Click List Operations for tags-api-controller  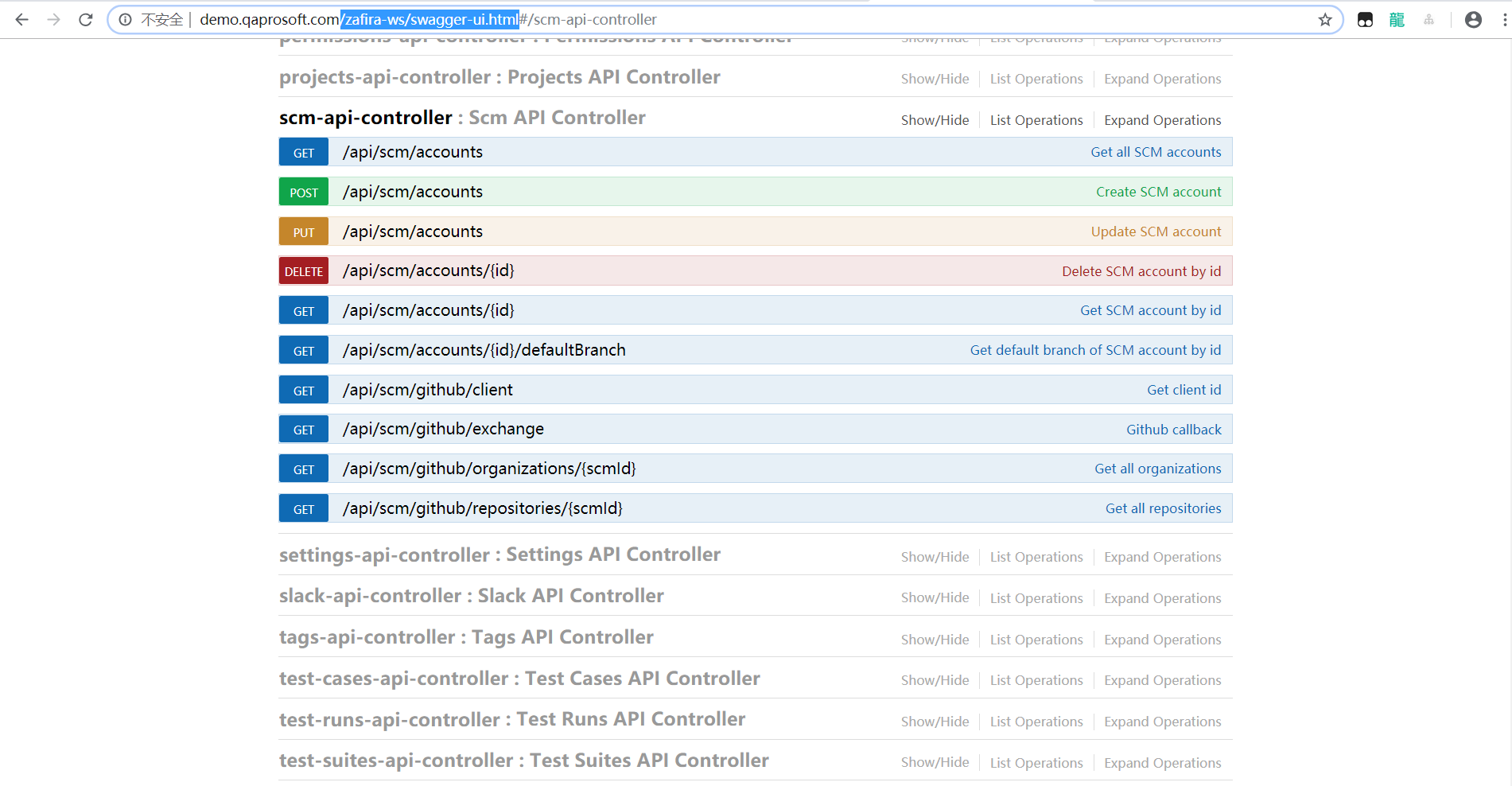point(1036,639)
